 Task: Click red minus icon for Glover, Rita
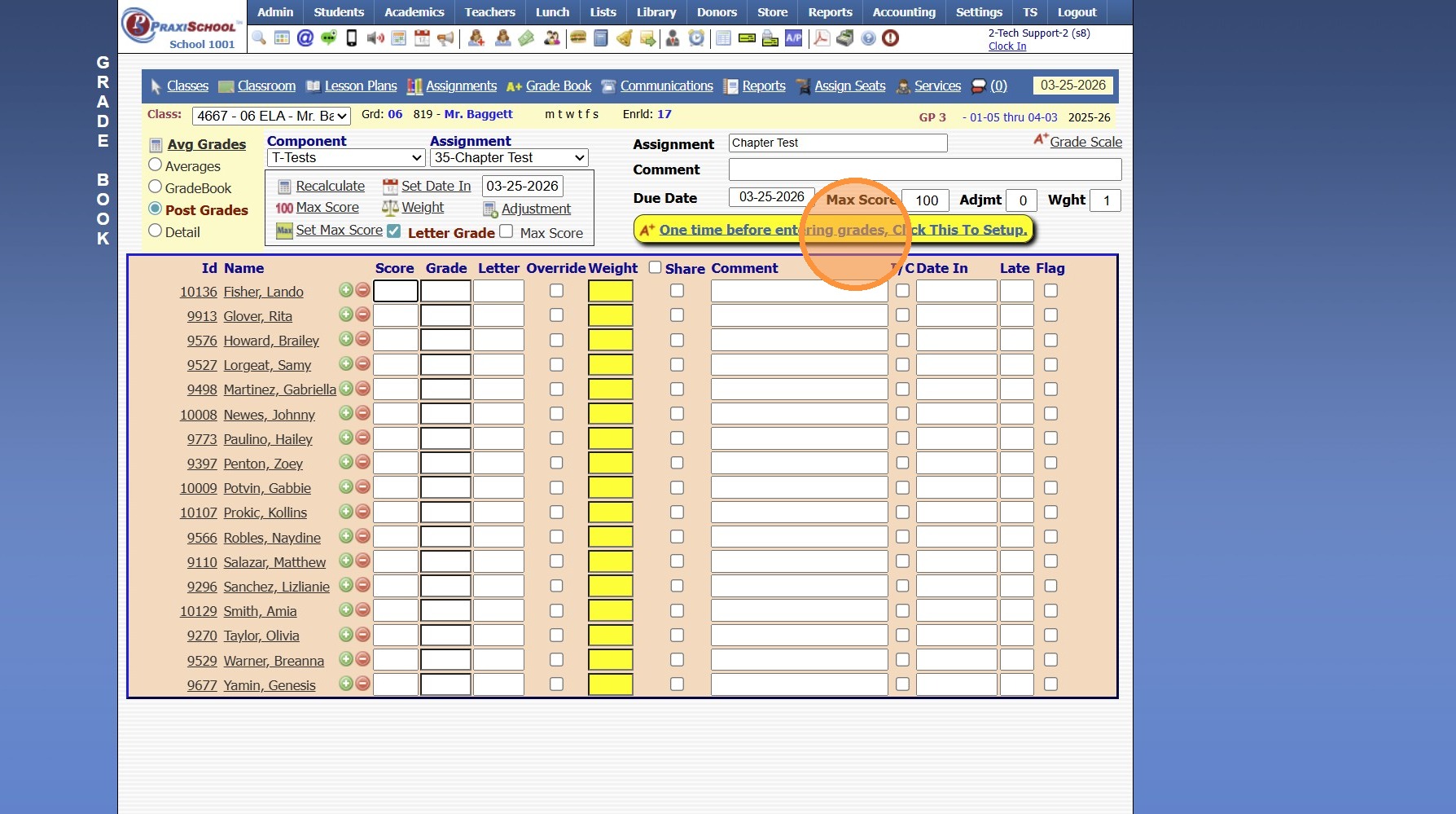coord(363,315)
